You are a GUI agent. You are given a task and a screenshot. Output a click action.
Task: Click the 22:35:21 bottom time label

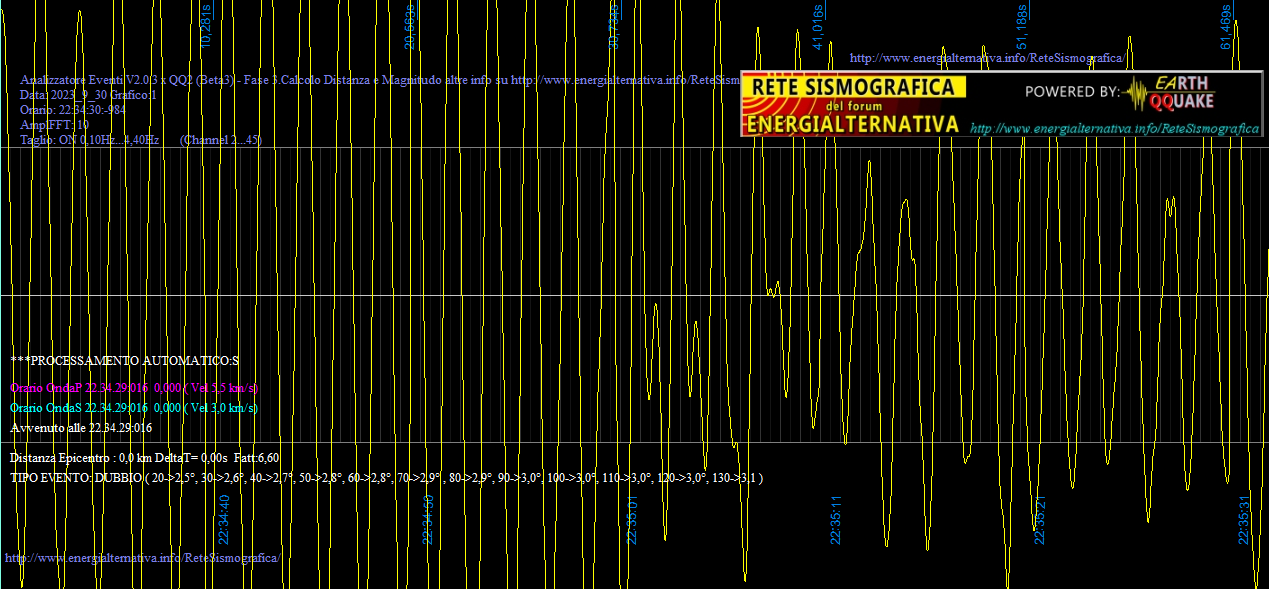(1040, 520)
